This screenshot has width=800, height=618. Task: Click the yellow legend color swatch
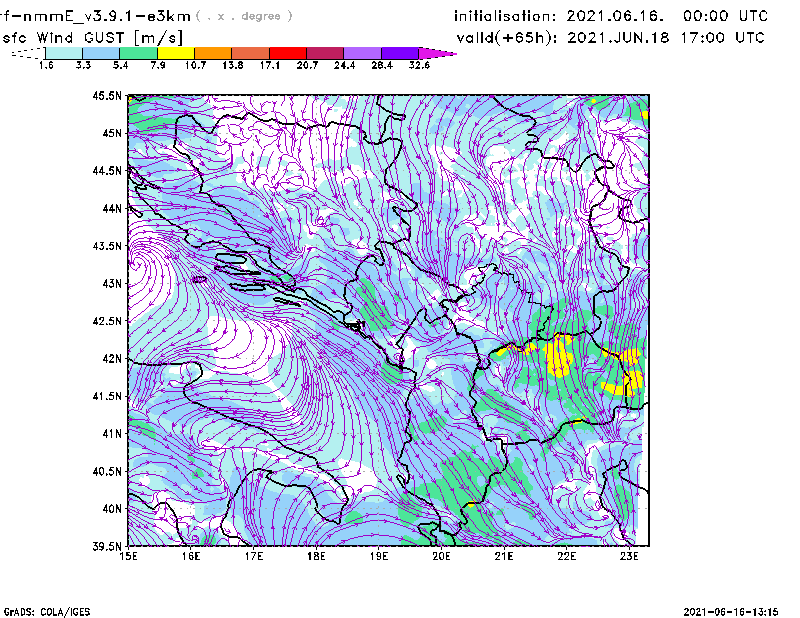click(176, 53)
